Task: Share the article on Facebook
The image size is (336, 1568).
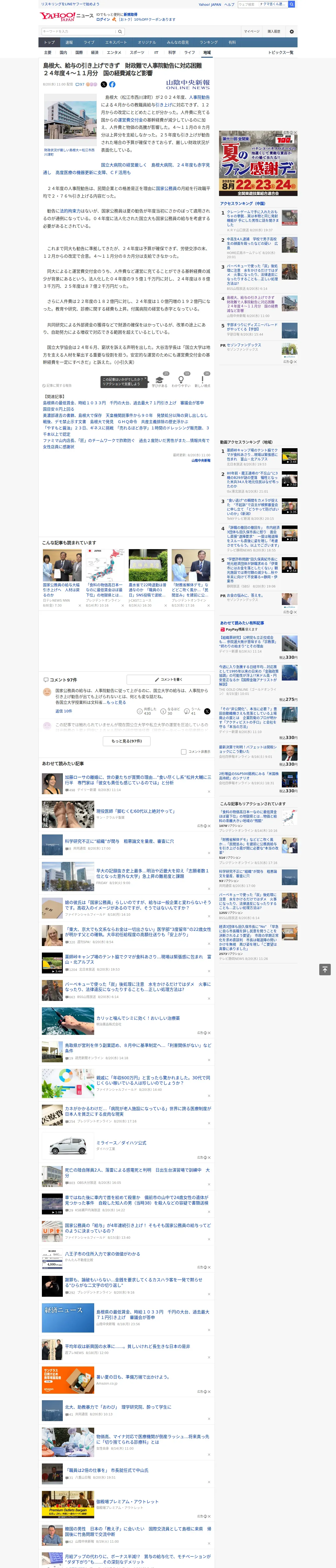Action: pyautogui.click(x=112, y=85)
